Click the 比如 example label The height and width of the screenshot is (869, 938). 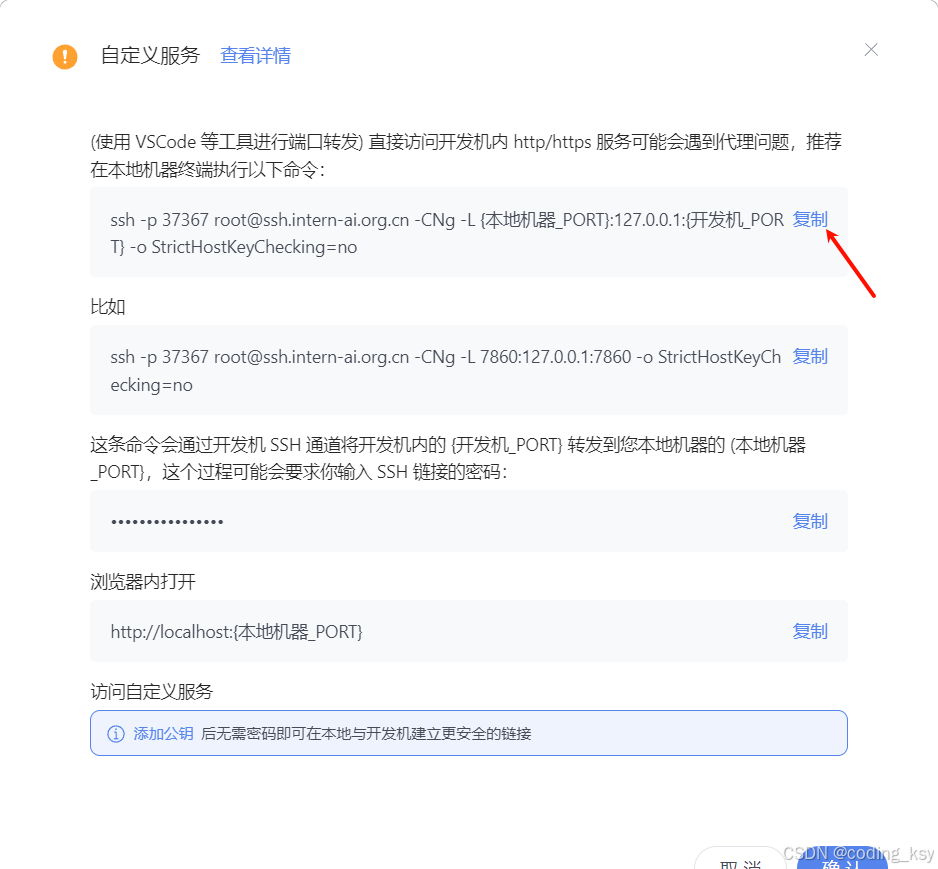pyautogui.click(x=108, y=307)
